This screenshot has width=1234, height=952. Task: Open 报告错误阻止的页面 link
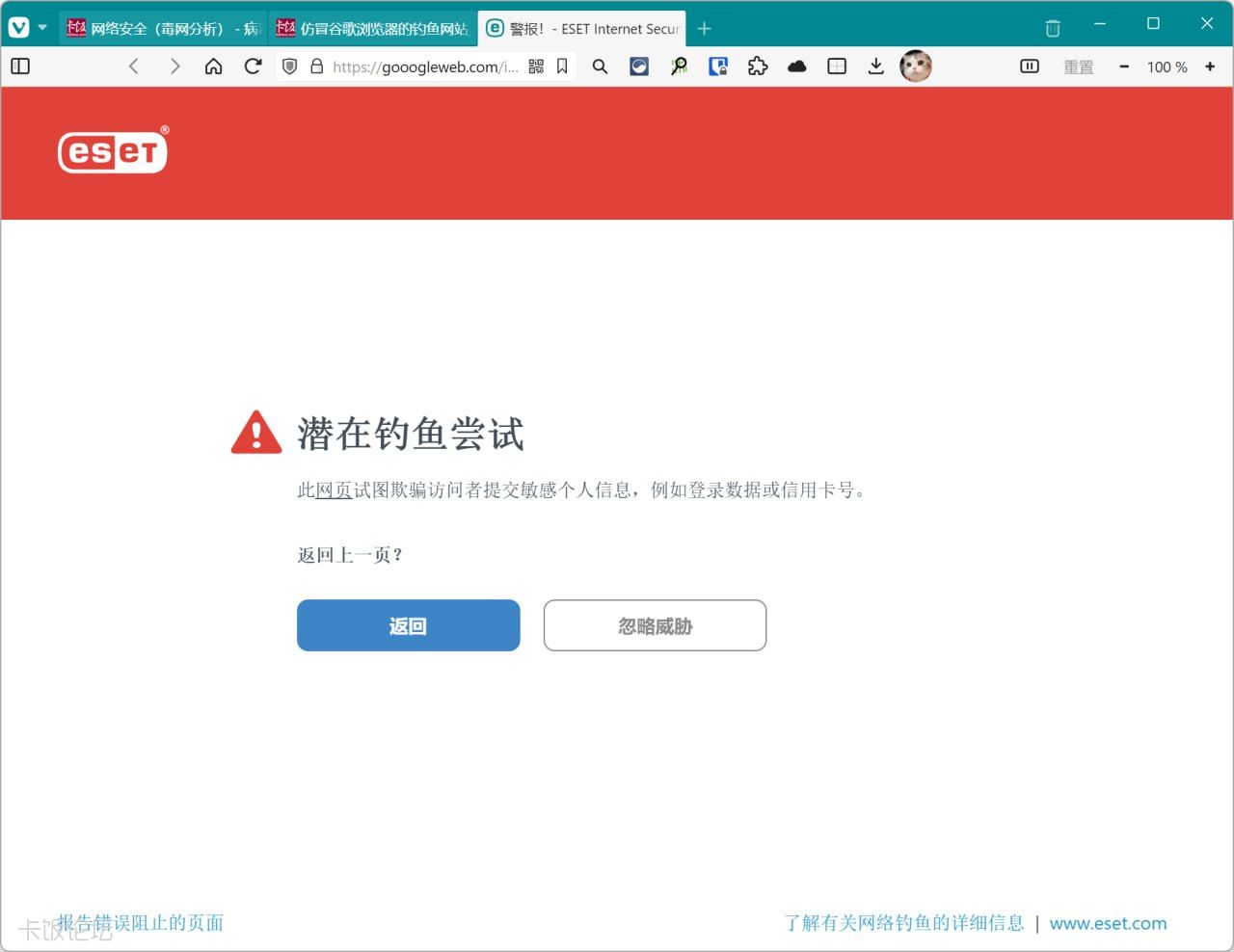pos(141,923)
